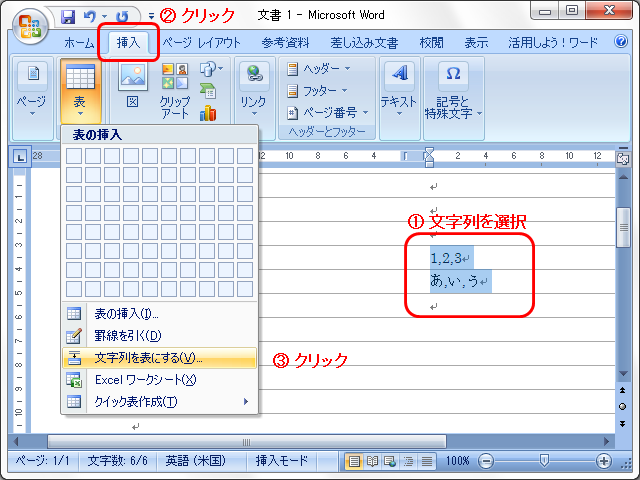
Task: Switch to print layout view button
Action: [354, 461]
